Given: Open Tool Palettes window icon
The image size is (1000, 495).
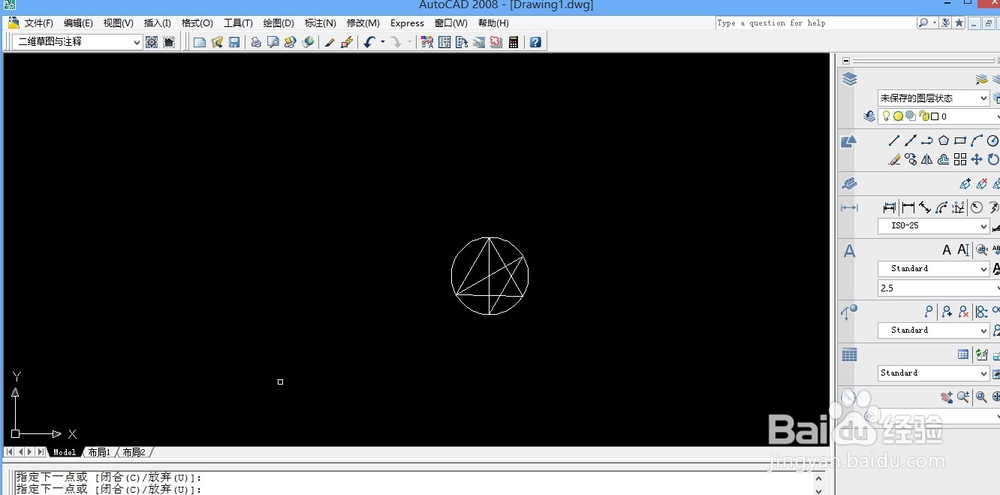Looking at the screenshot, I should (462, 42).
